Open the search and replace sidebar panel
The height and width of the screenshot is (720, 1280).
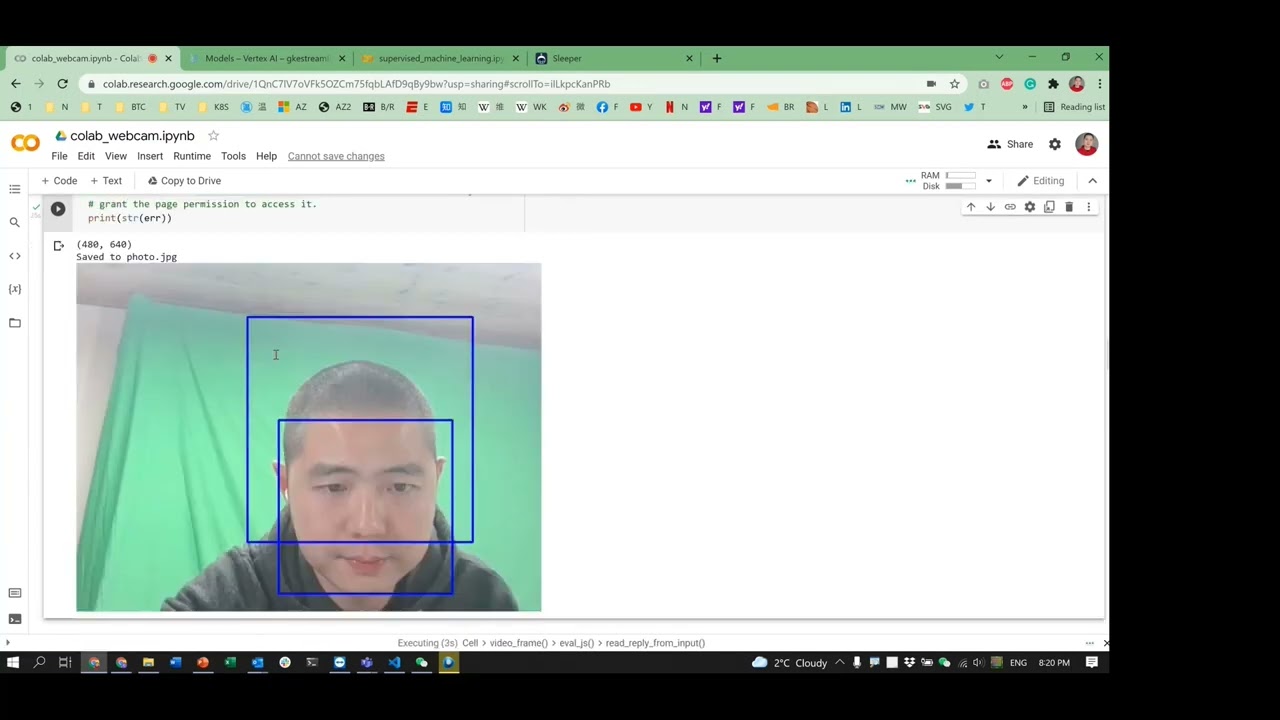15,222
